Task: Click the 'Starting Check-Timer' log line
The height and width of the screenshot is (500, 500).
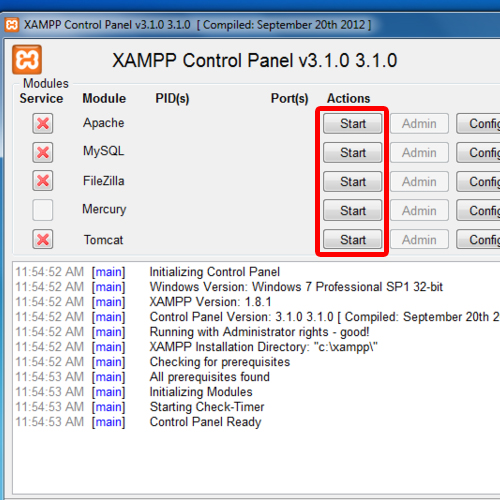Action: (x=207, y=407)
